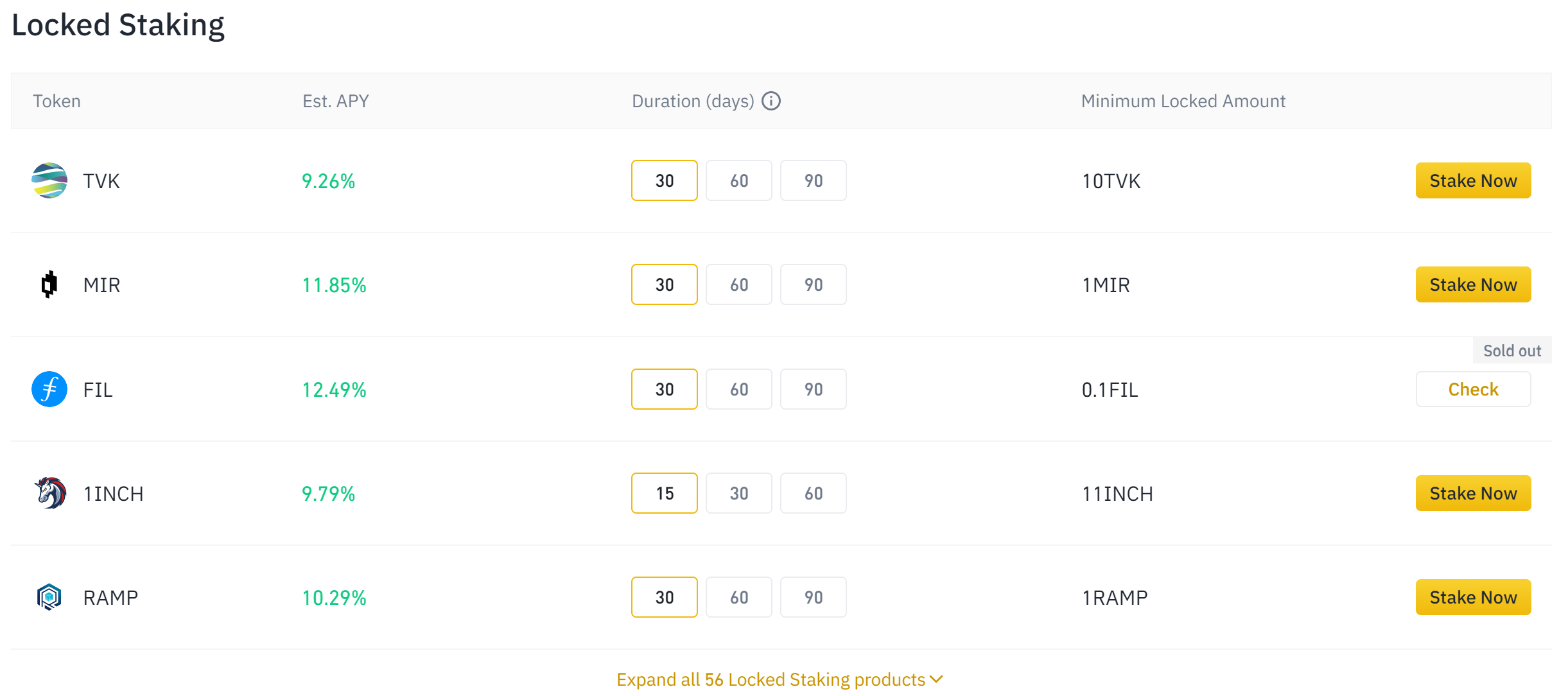The image size is (1568, 696).
Task: Click the TVK token logo icon
Action: (49, 180)
